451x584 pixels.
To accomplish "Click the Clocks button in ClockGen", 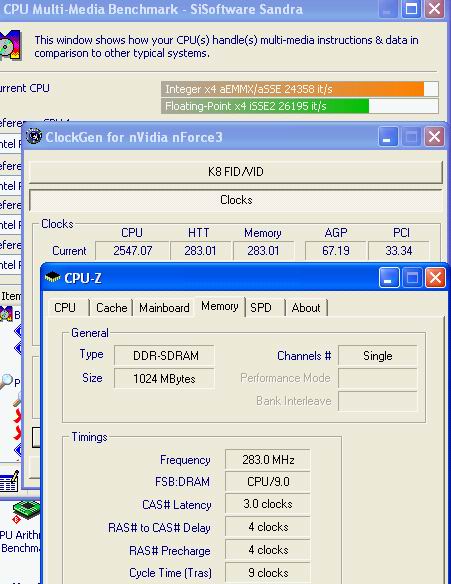I will [236, 200].
